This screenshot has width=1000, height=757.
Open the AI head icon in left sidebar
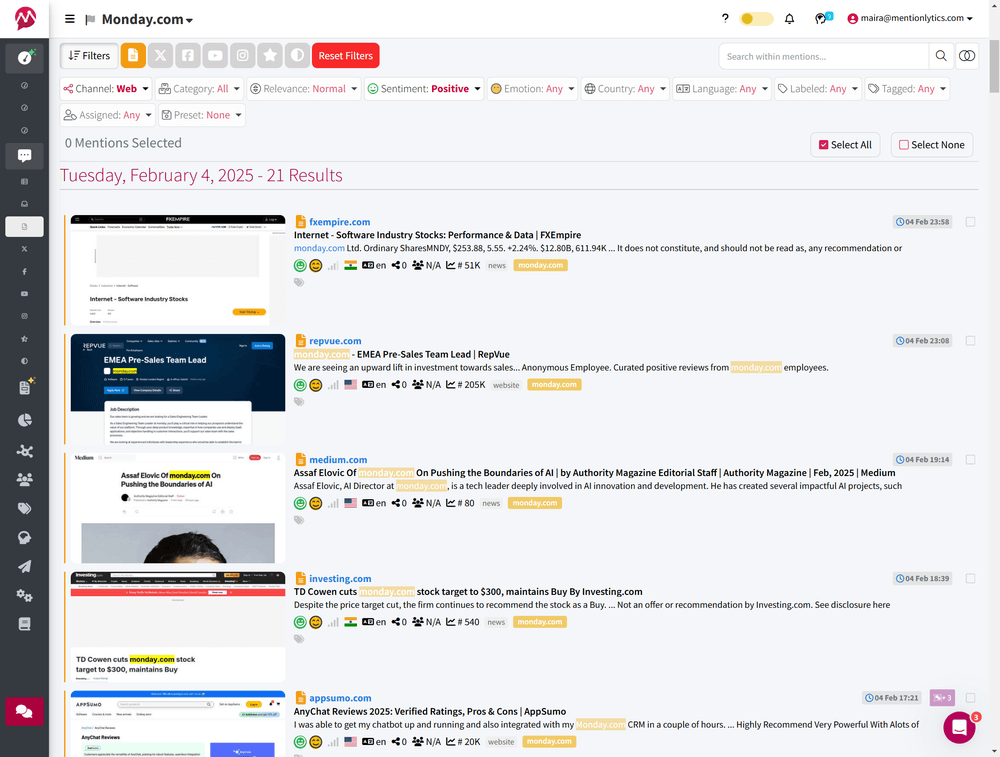click(25, 538)
